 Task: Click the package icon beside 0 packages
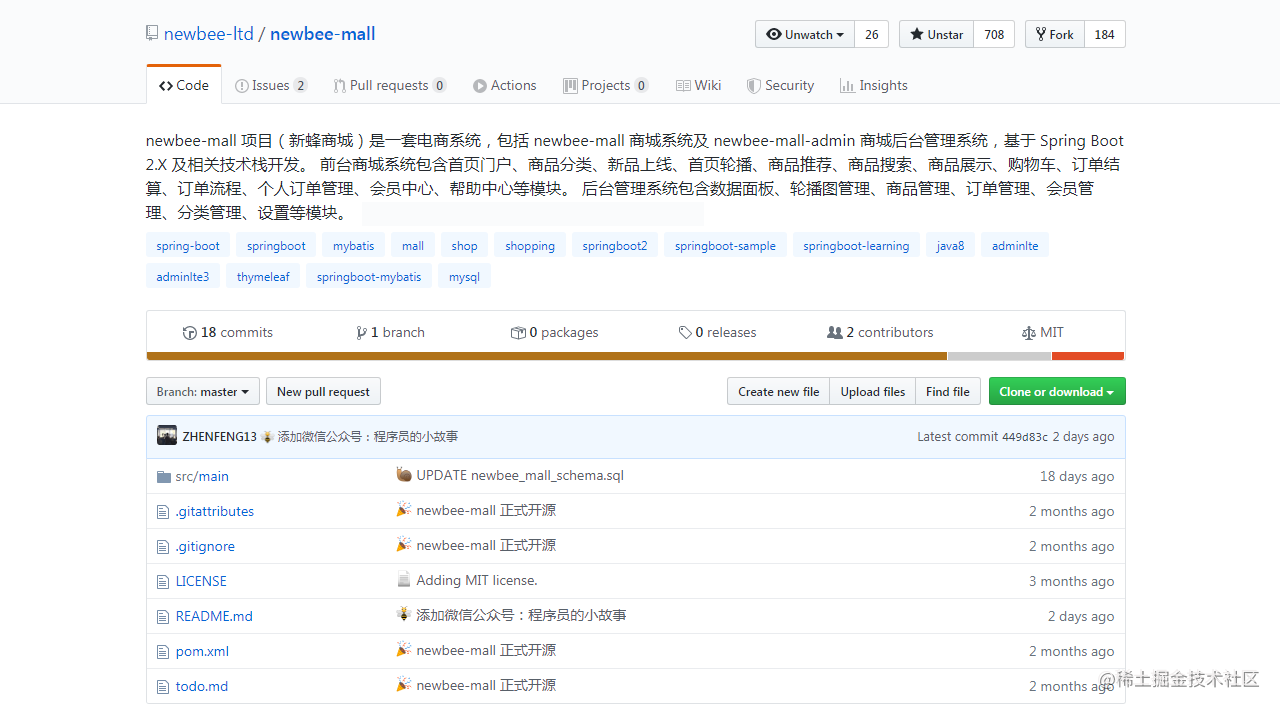click(518, 333)
